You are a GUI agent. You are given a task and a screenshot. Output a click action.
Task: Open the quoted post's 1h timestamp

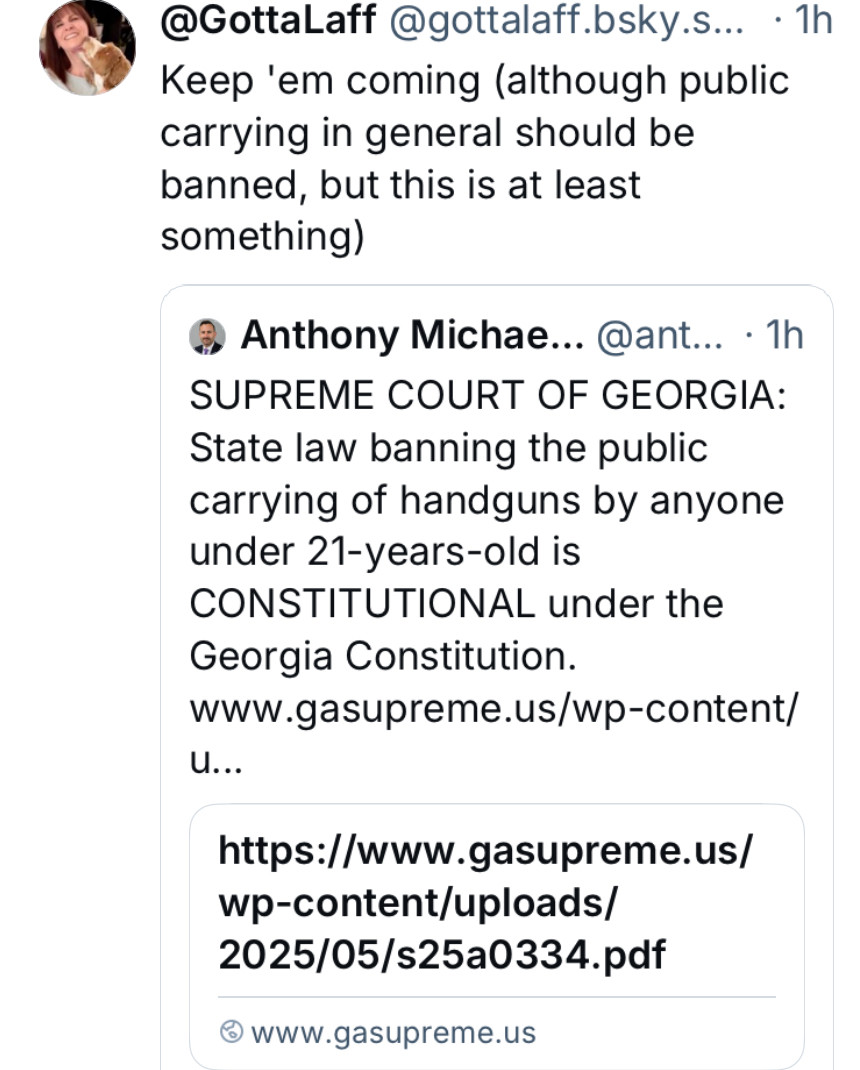tap(784, 335)
